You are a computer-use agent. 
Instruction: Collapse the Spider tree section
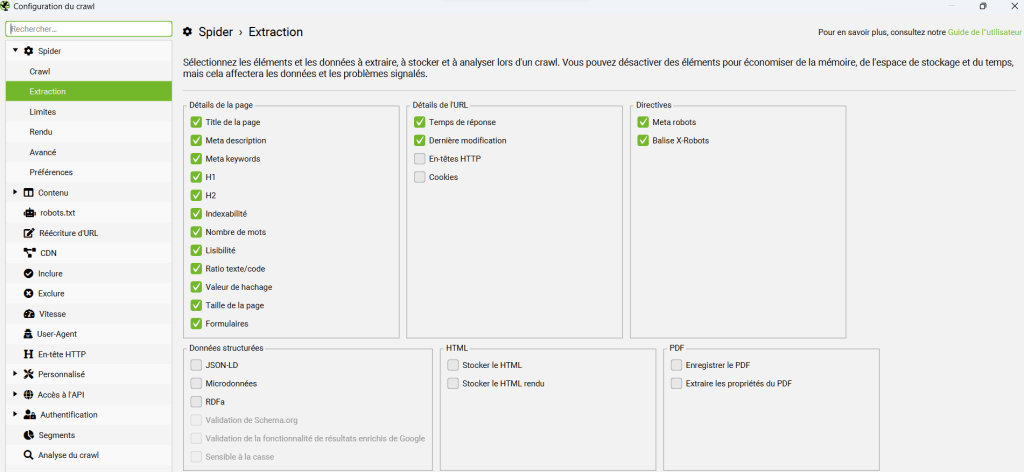click(x=15, y=51)
